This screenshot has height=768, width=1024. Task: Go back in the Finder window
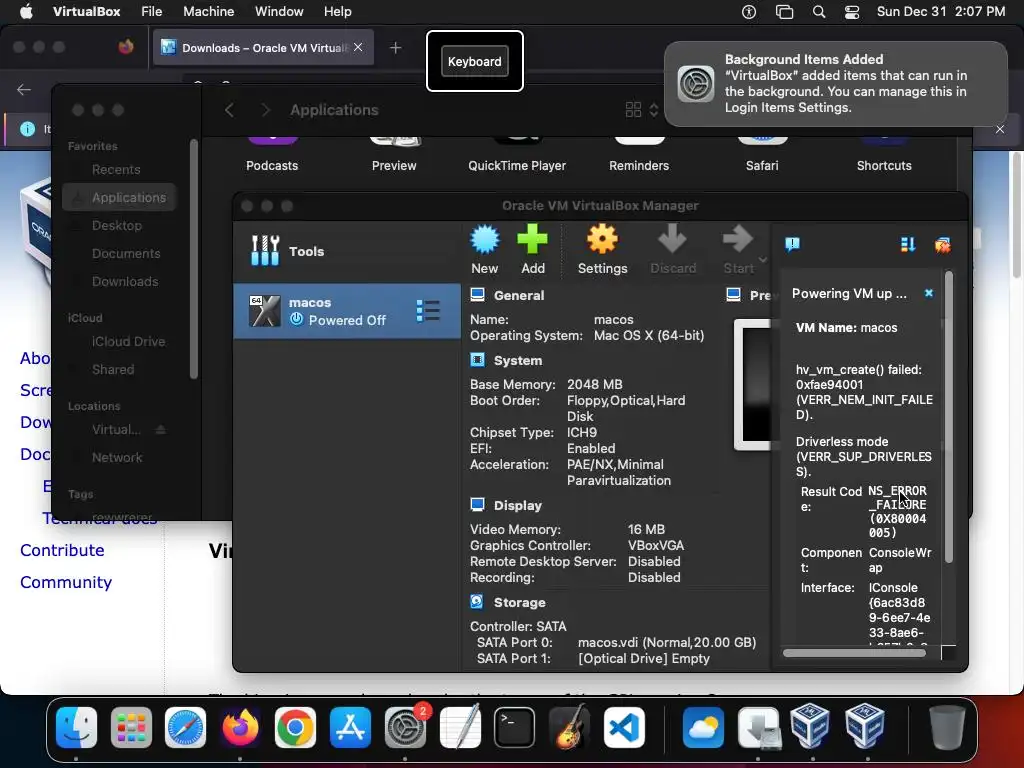[x=229, y=110]
